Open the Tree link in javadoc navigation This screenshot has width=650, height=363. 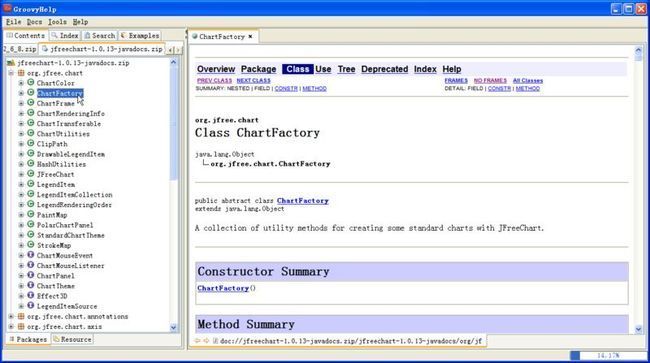point(346,69)
